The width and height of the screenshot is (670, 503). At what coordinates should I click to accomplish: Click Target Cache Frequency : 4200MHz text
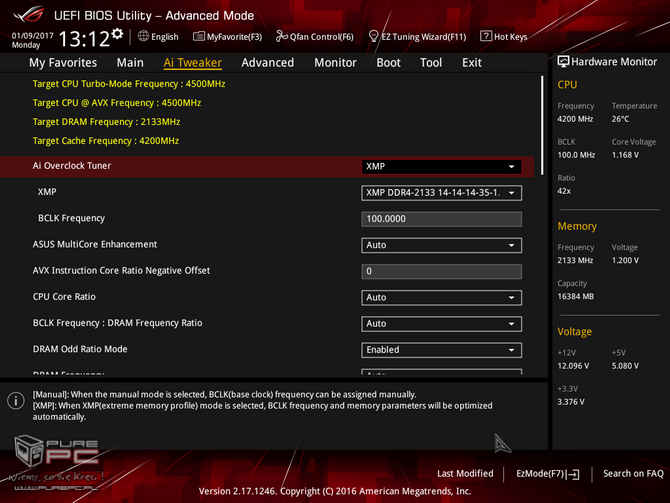106,141
